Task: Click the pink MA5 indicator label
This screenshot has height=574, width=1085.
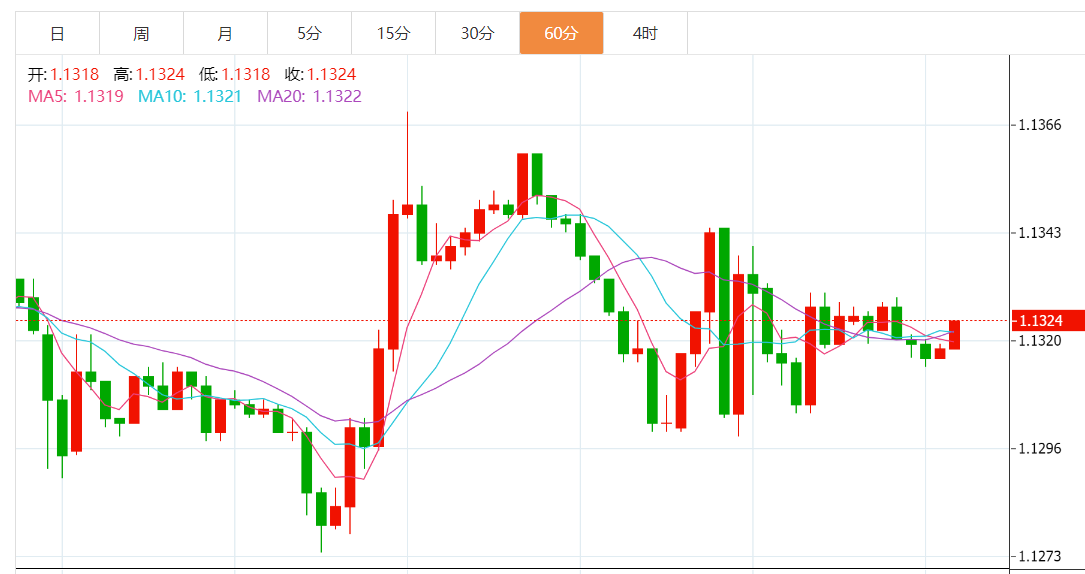Action: pyautogui.click(x=76, y=96)
